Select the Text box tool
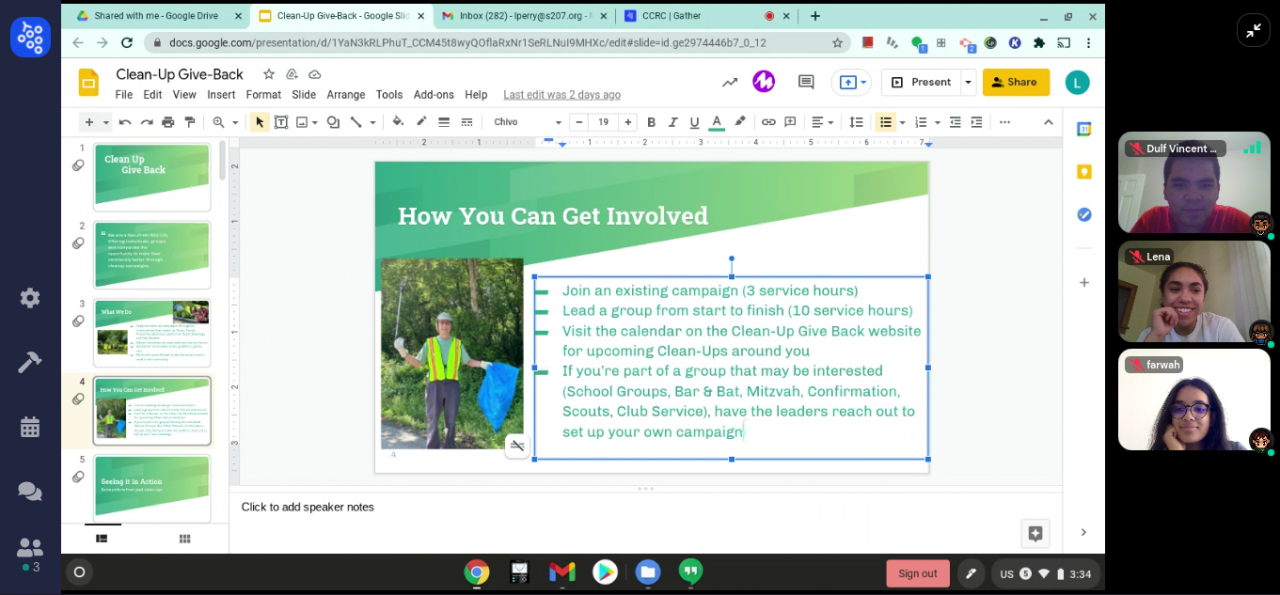The image size is (1280, 595). [281, 122]
